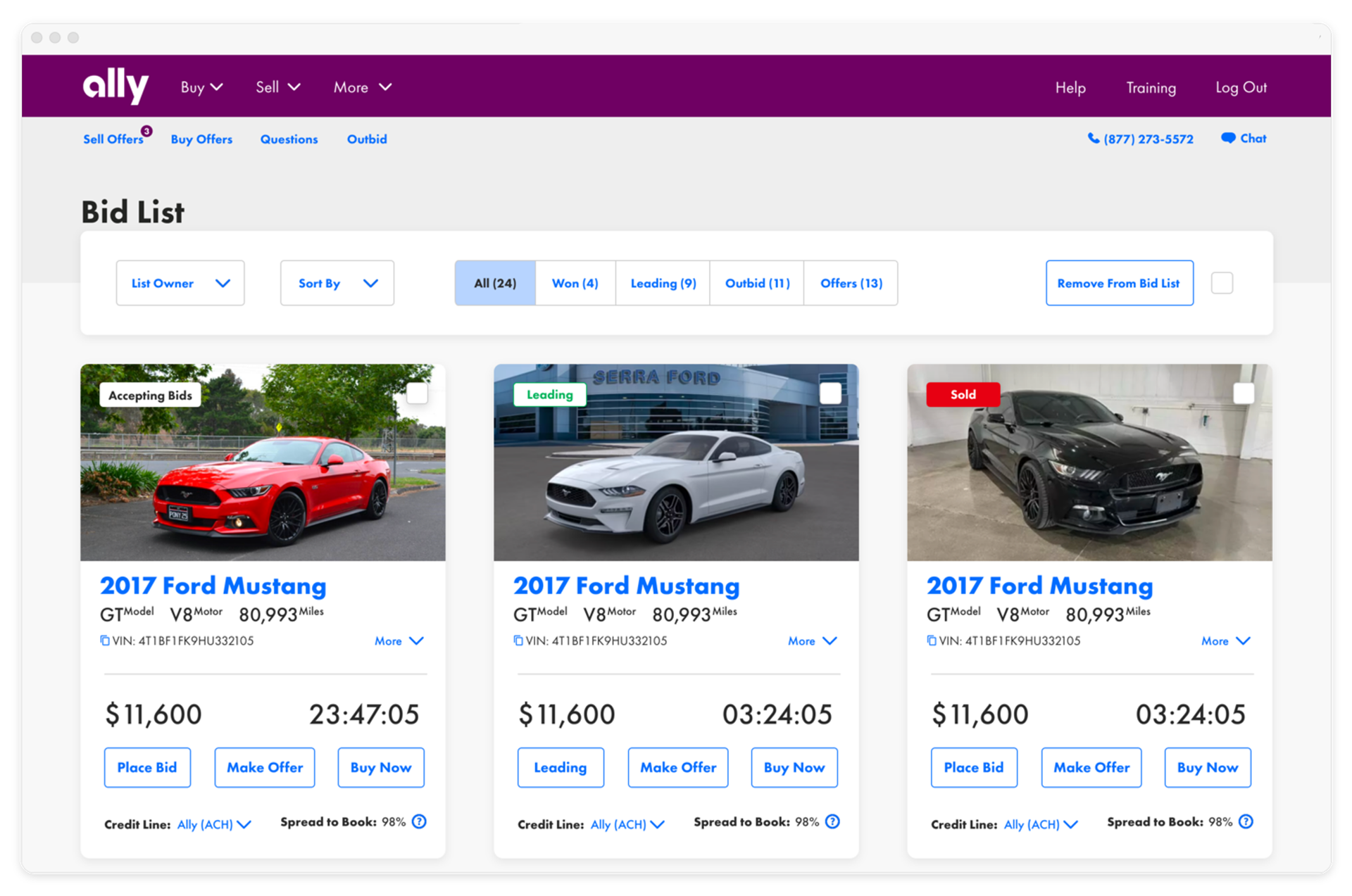Buy Now on the Sold Mustang card
Screen dimensions: 1352x896
(x=1208, y=767)
